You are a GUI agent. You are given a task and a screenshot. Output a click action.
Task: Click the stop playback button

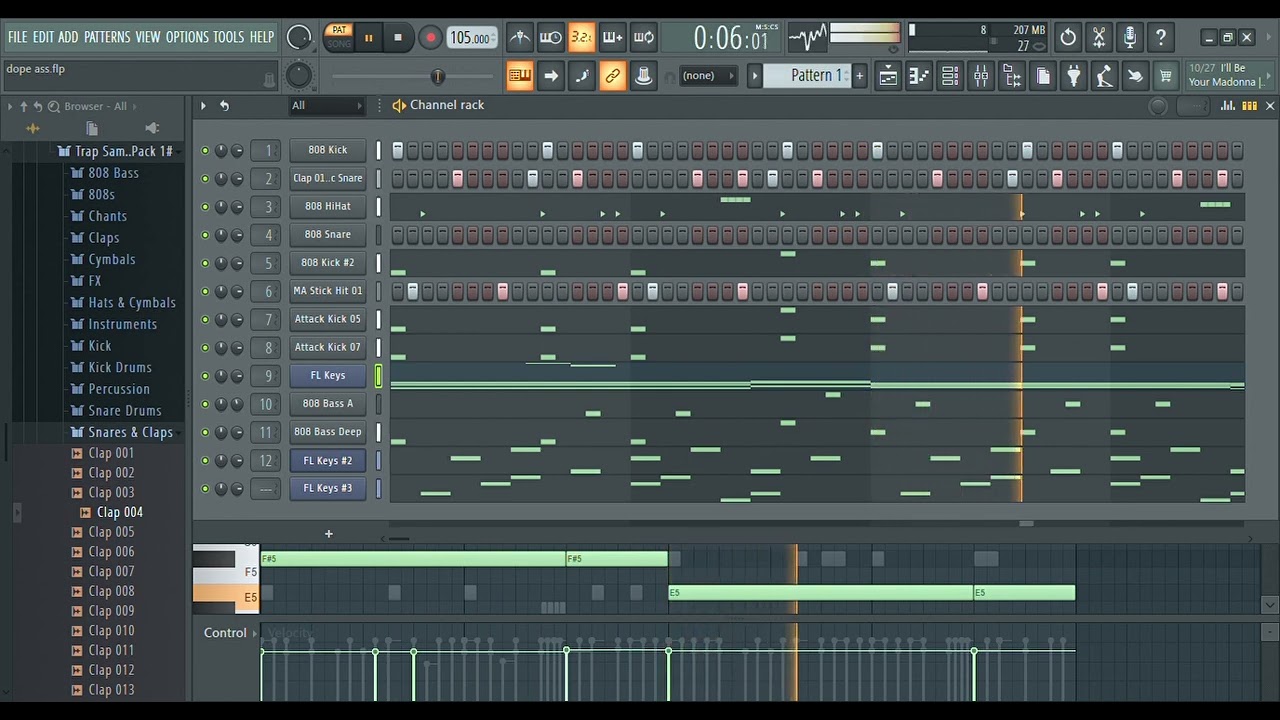[398, 38]
